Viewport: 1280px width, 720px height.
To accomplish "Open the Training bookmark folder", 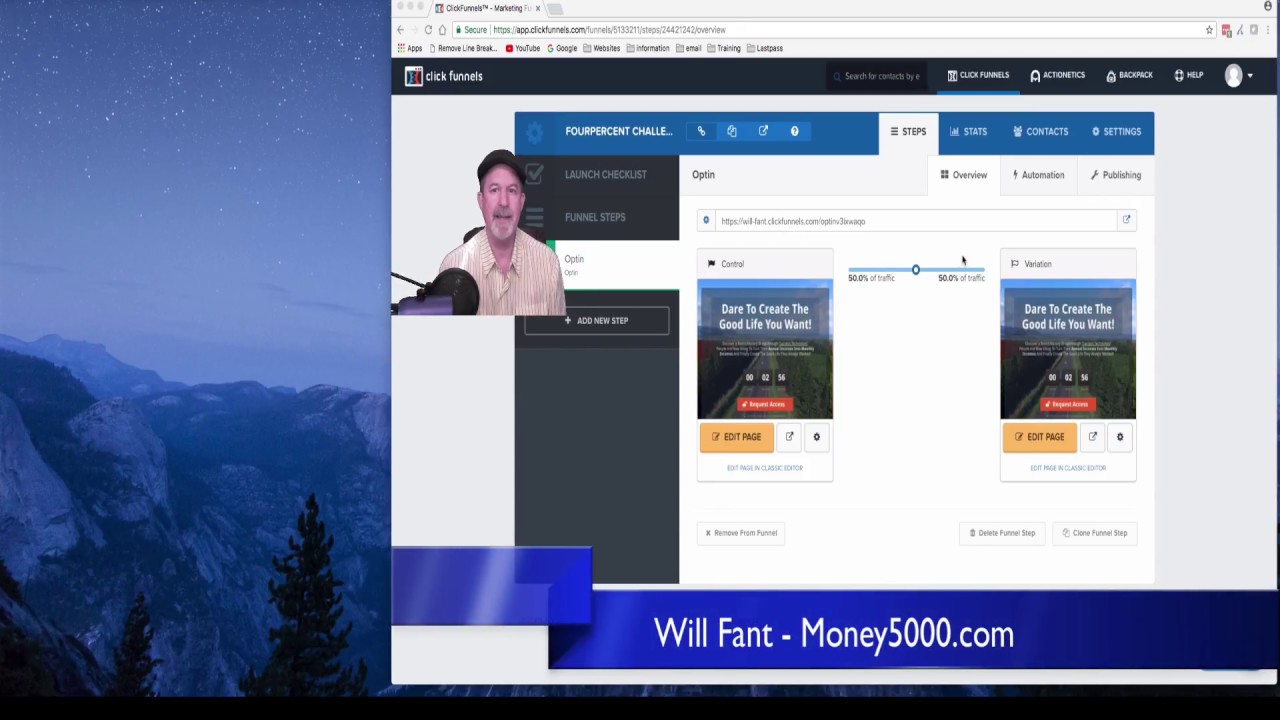I will pyautogui.click(x=724, y=48).
